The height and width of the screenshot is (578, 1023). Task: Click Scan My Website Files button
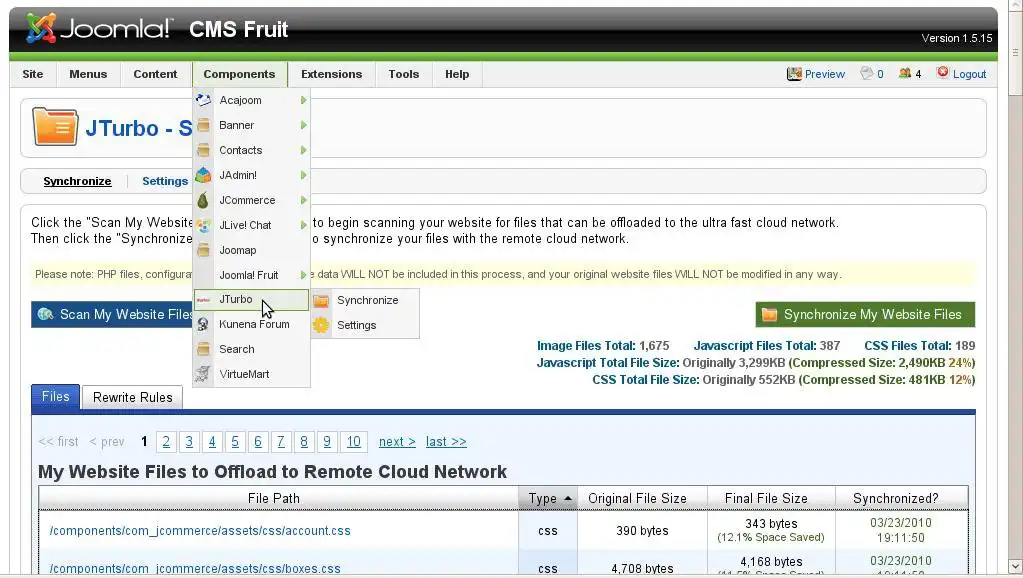pos(112,314)
